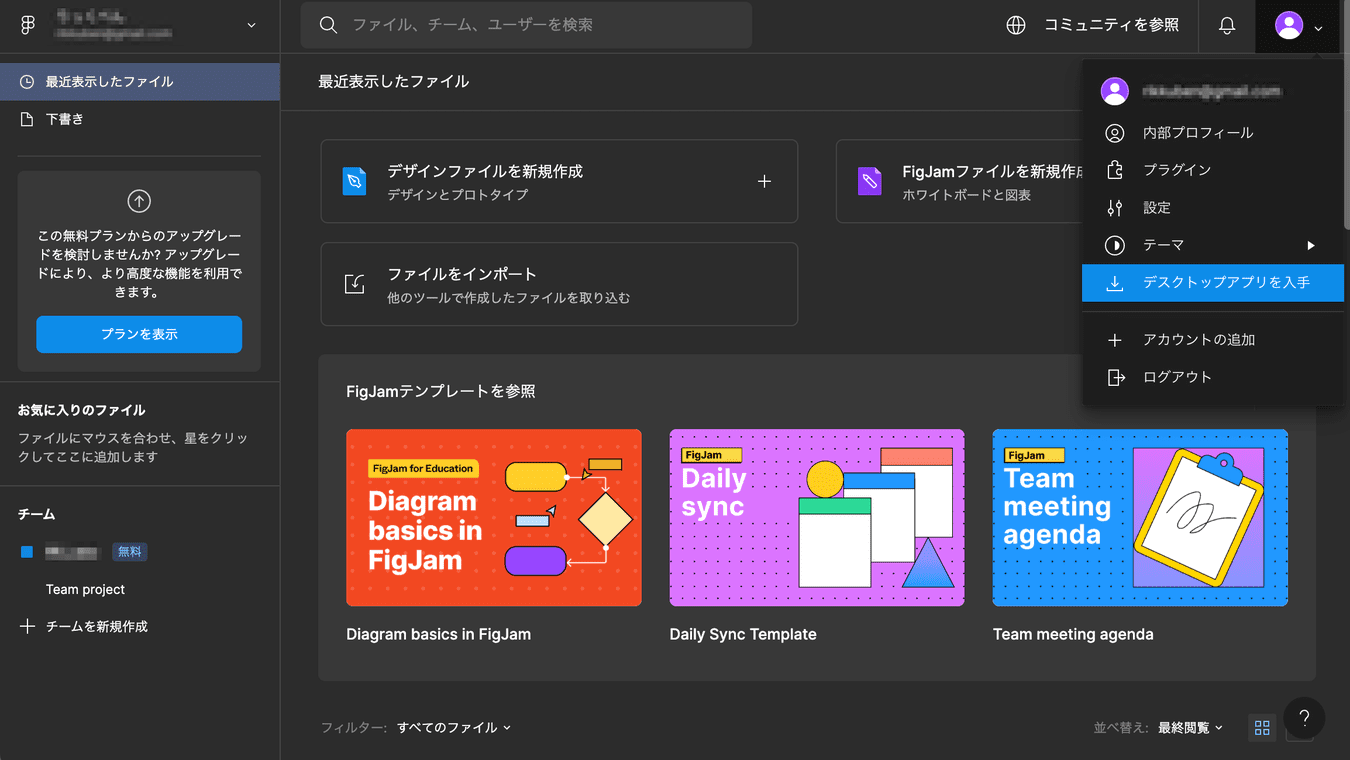1350x760 pixels.
Task: Click the globe community icon
Action: (x=1016, y=26)
